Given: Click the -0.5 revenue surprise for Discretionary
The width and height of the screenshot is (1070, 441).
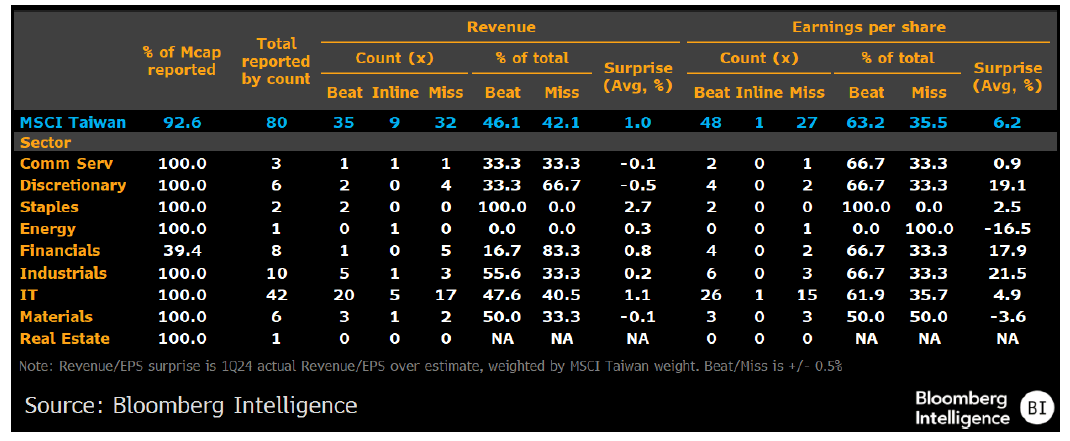Looking at the screenshot, I should [638, 186].
